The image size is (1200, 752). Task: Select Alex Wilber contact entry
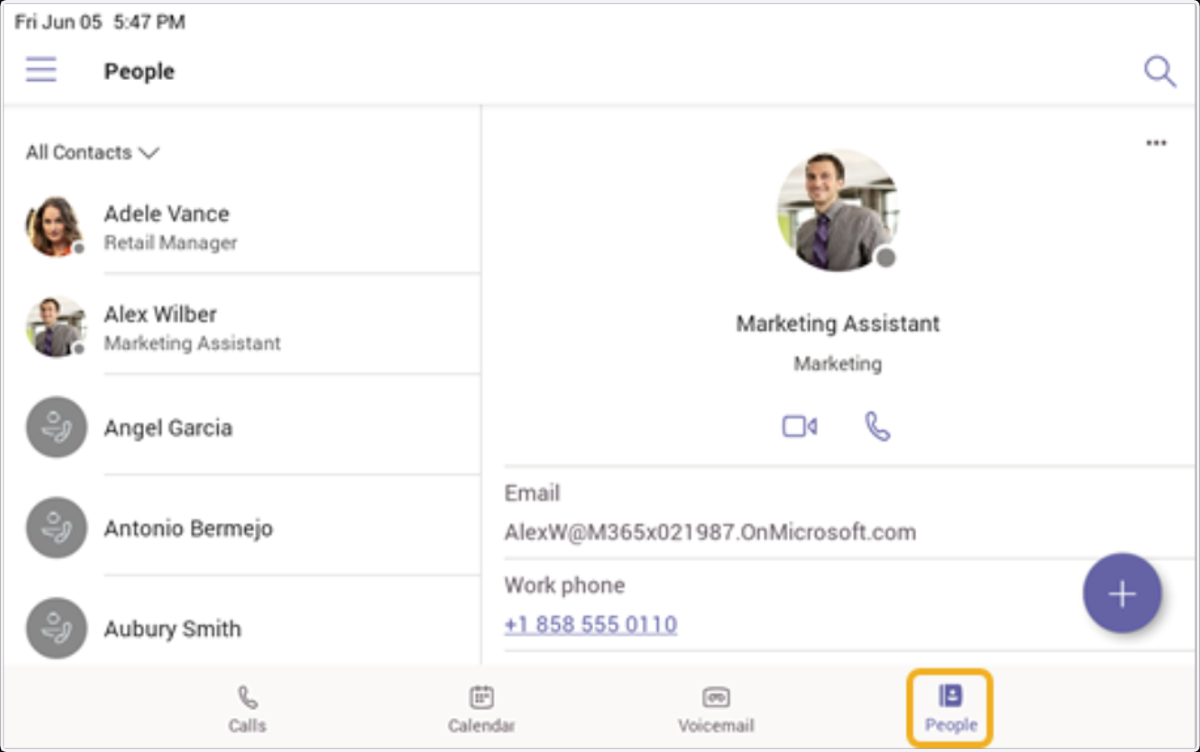pyautogui.click(x=241, y=327)
